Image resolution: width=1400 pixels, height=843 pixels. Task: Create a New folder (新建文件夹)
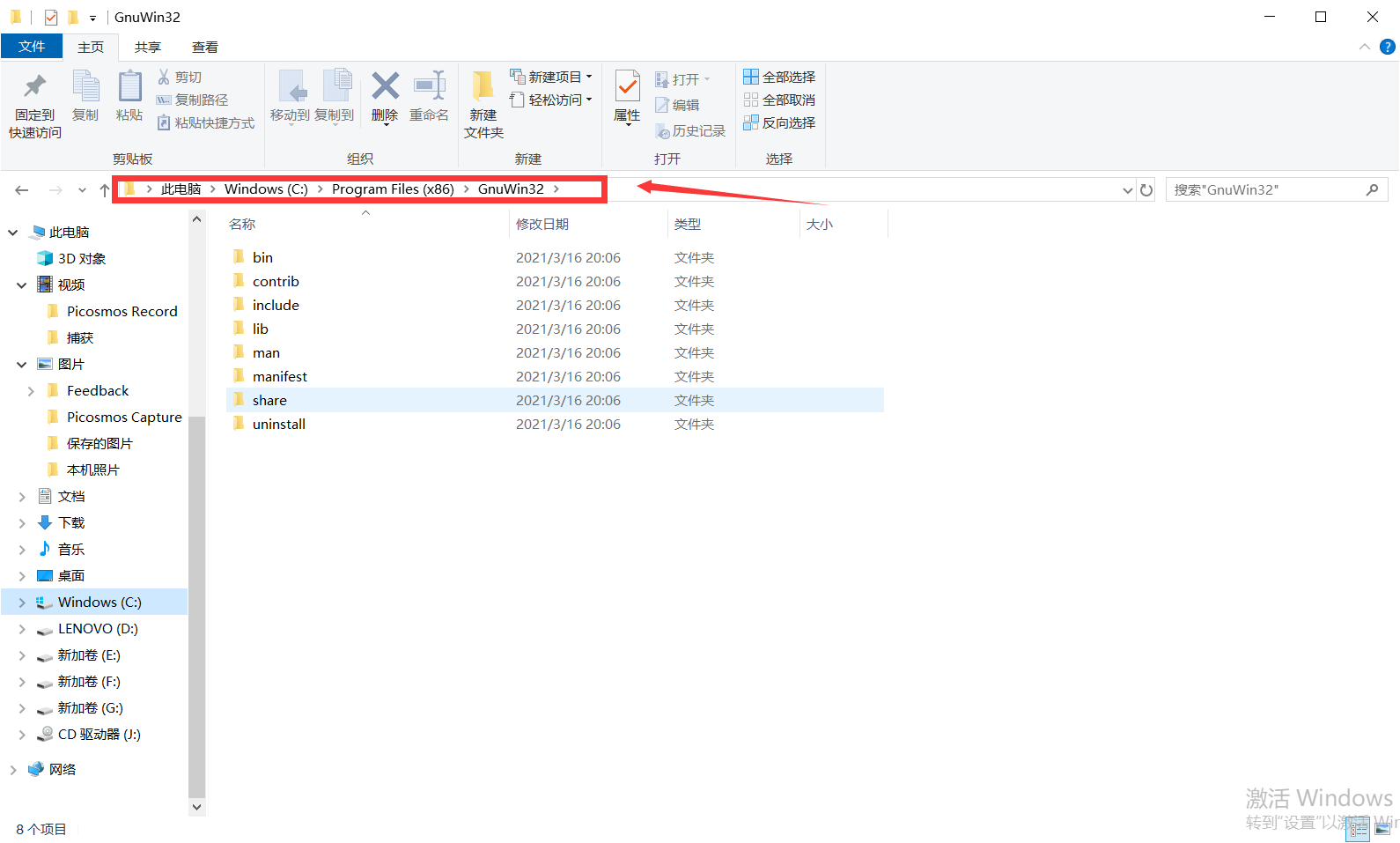[x=483, y=104]
